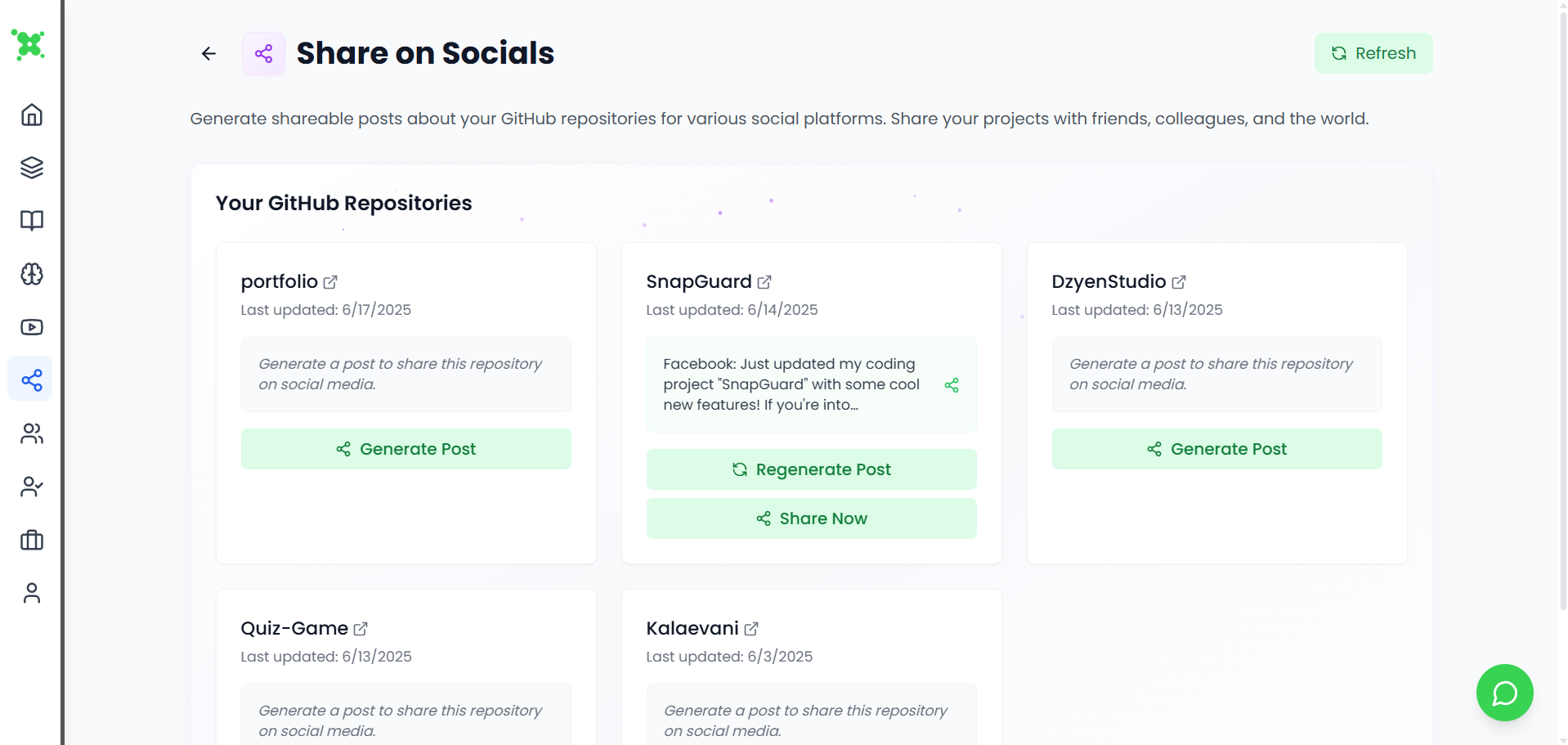
Task: Open Quiz-Game repository external link
Action: [361, 629]
